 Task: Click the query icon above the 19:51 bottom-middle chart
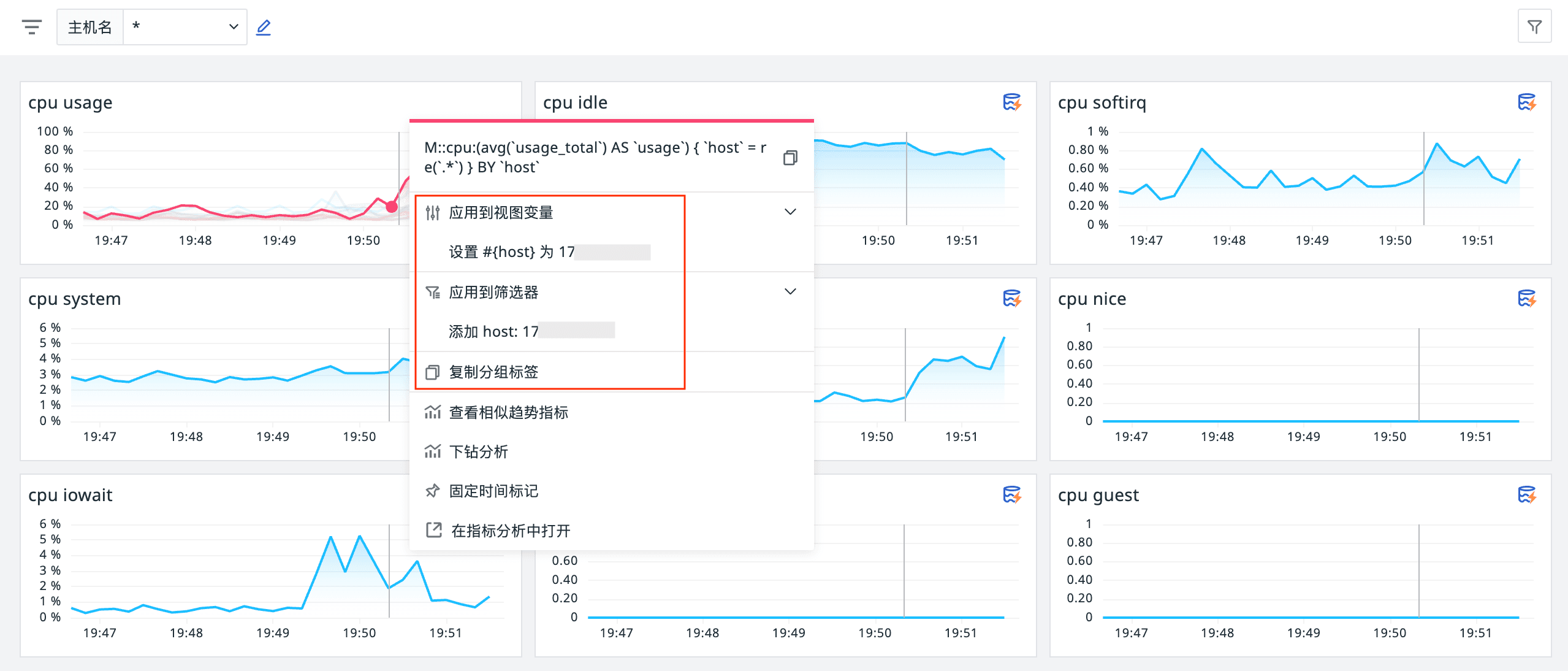pyautogui.click(x=1011, y=494)
